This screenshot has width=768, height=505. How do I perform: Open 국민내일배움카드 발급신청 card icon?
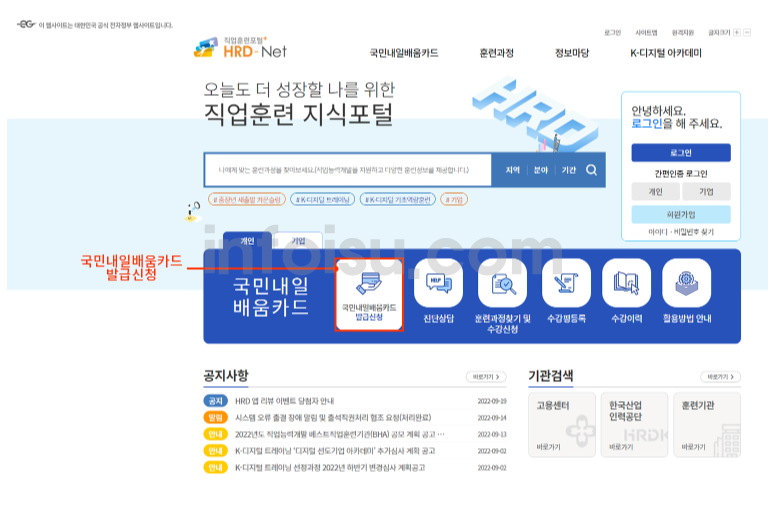369,295
